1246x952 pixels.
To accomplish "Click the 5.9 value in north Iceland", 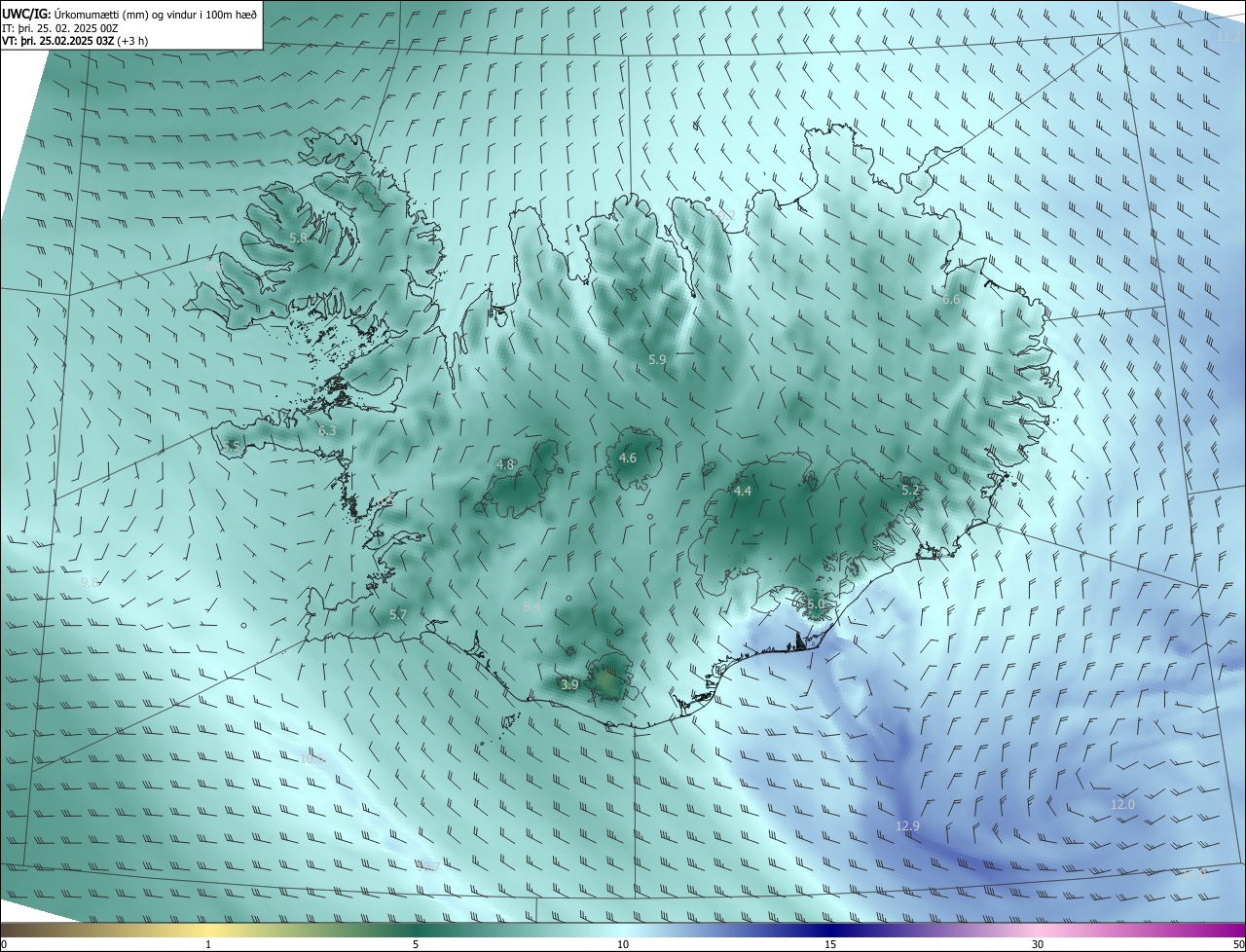I will pyautogui.click(x=657, y=359).
